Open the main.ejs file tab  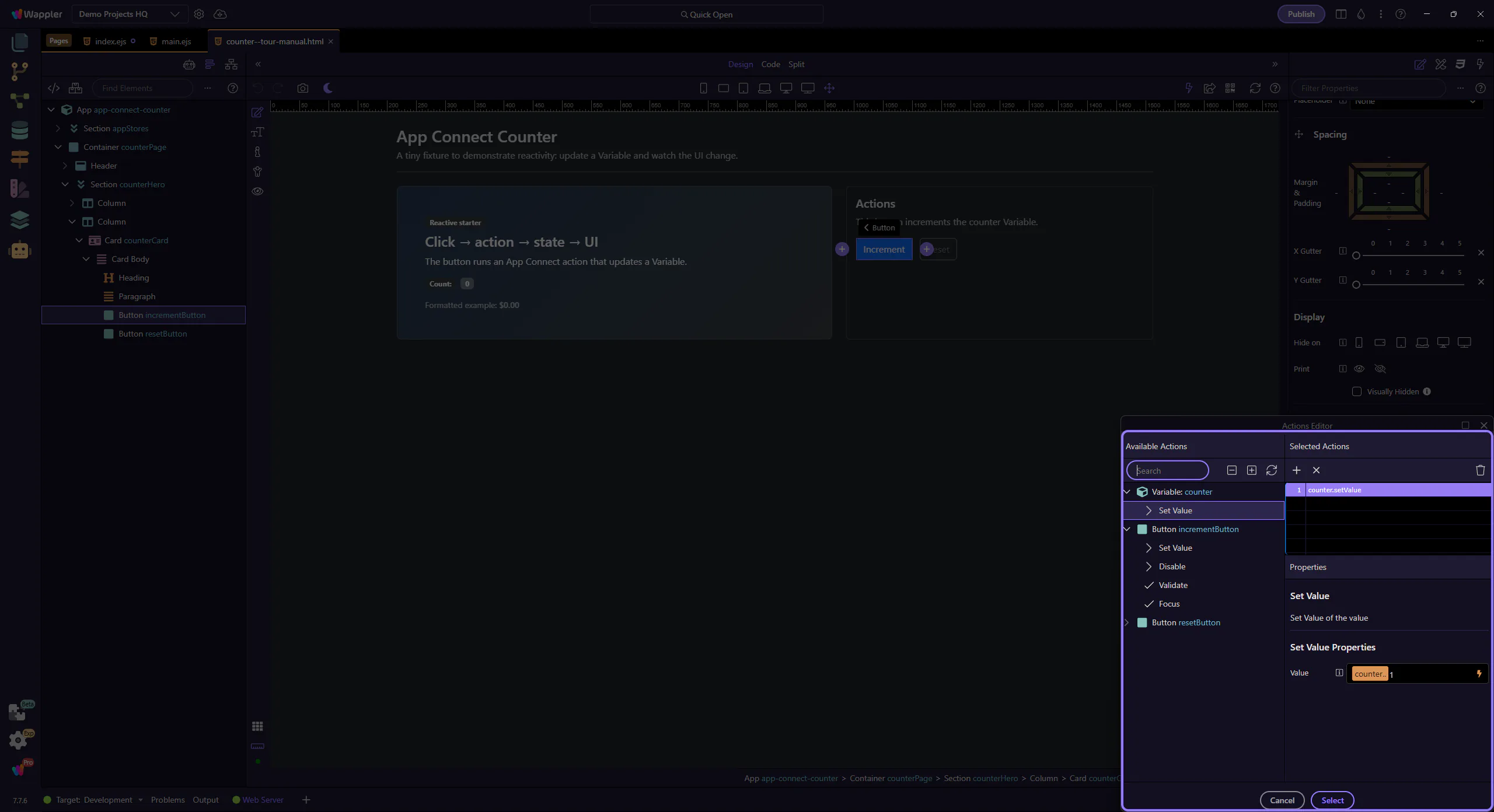(x=176, y=41)
